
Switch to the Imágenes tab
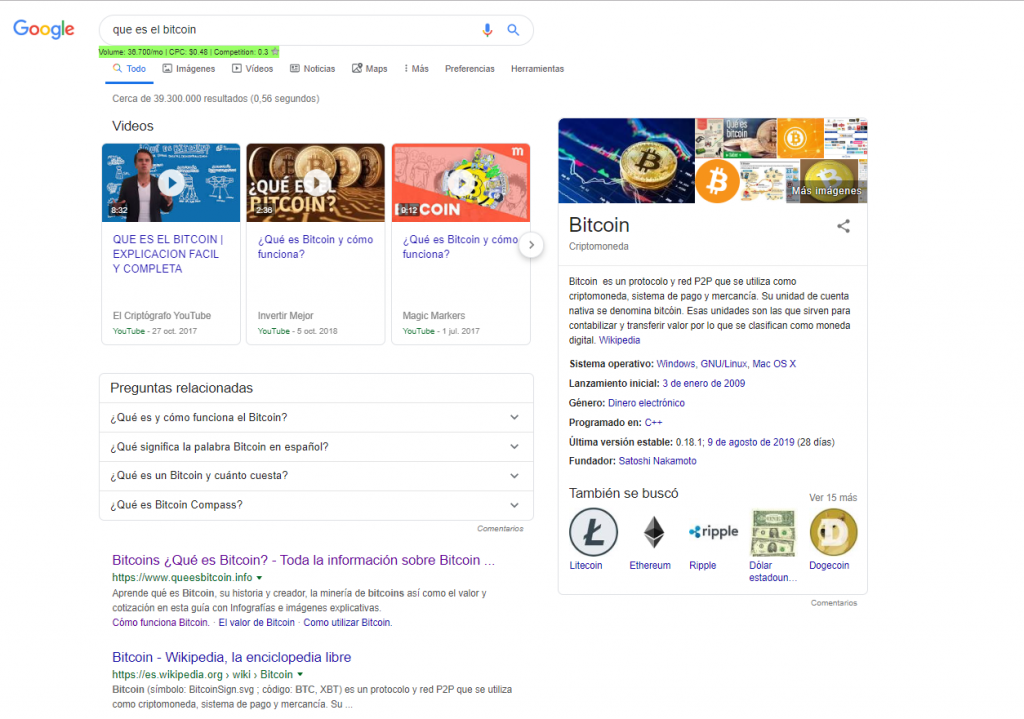pyautogui.click(x=188, y=69)
